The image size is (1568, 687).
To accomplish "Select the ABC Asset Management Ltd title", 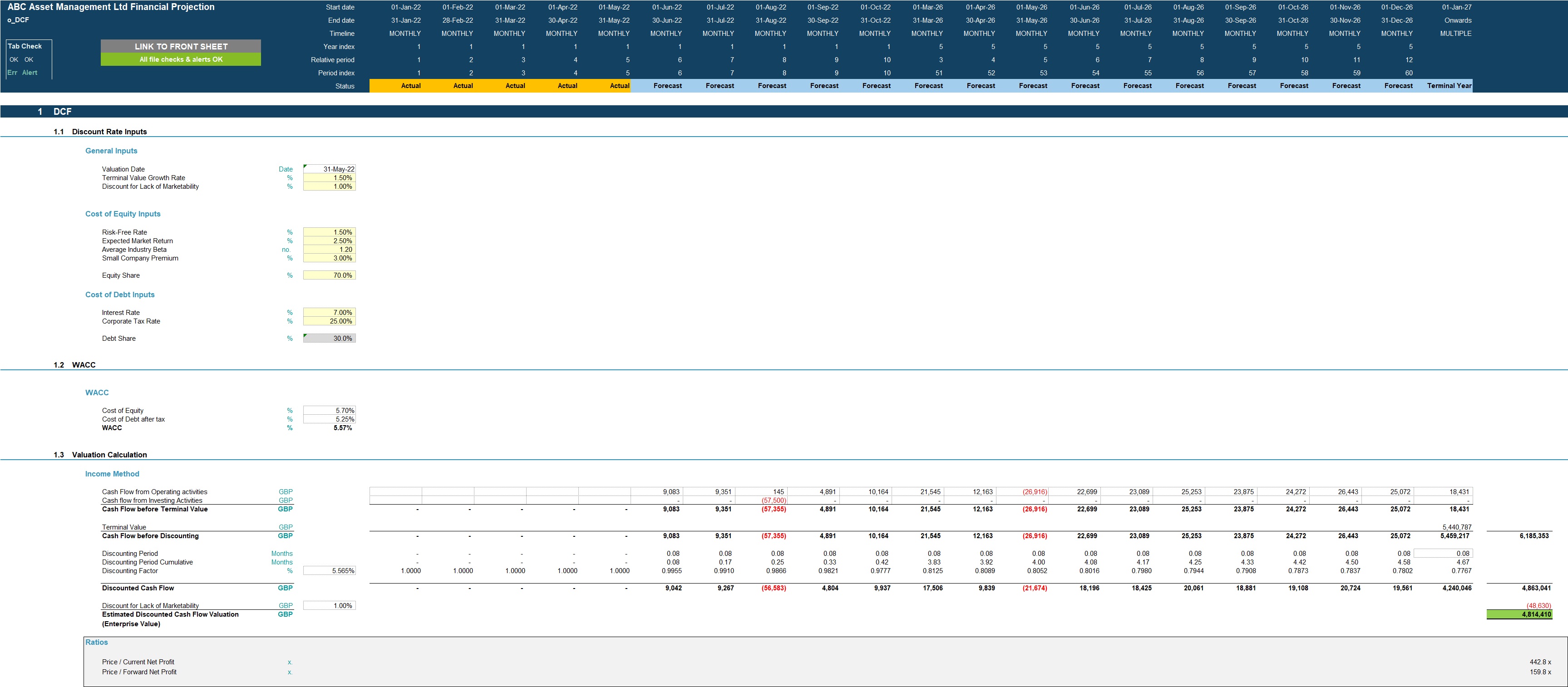I will point(111,7).
